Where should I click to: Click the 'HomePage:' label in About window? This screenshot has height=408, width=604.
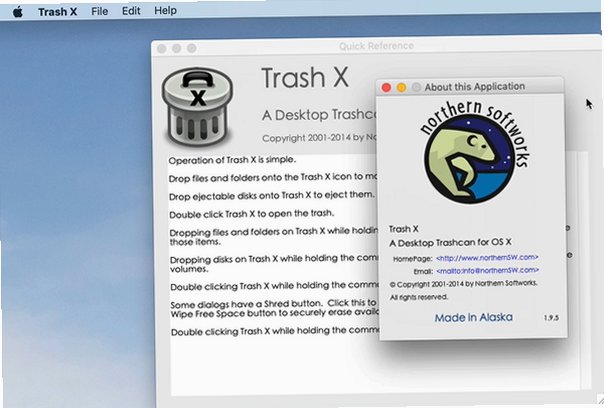pos(412,259)
